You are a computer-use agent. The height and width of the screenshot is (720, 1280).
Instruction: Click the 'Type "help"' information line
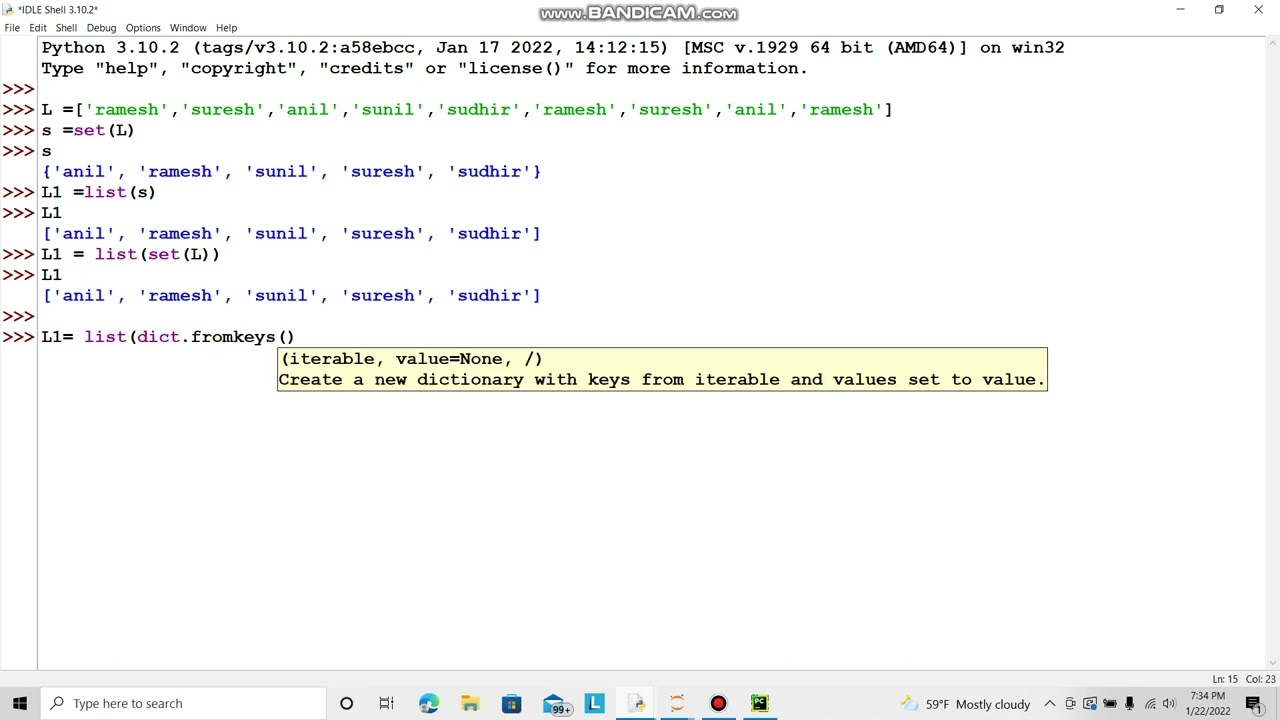tap(424, 68)
